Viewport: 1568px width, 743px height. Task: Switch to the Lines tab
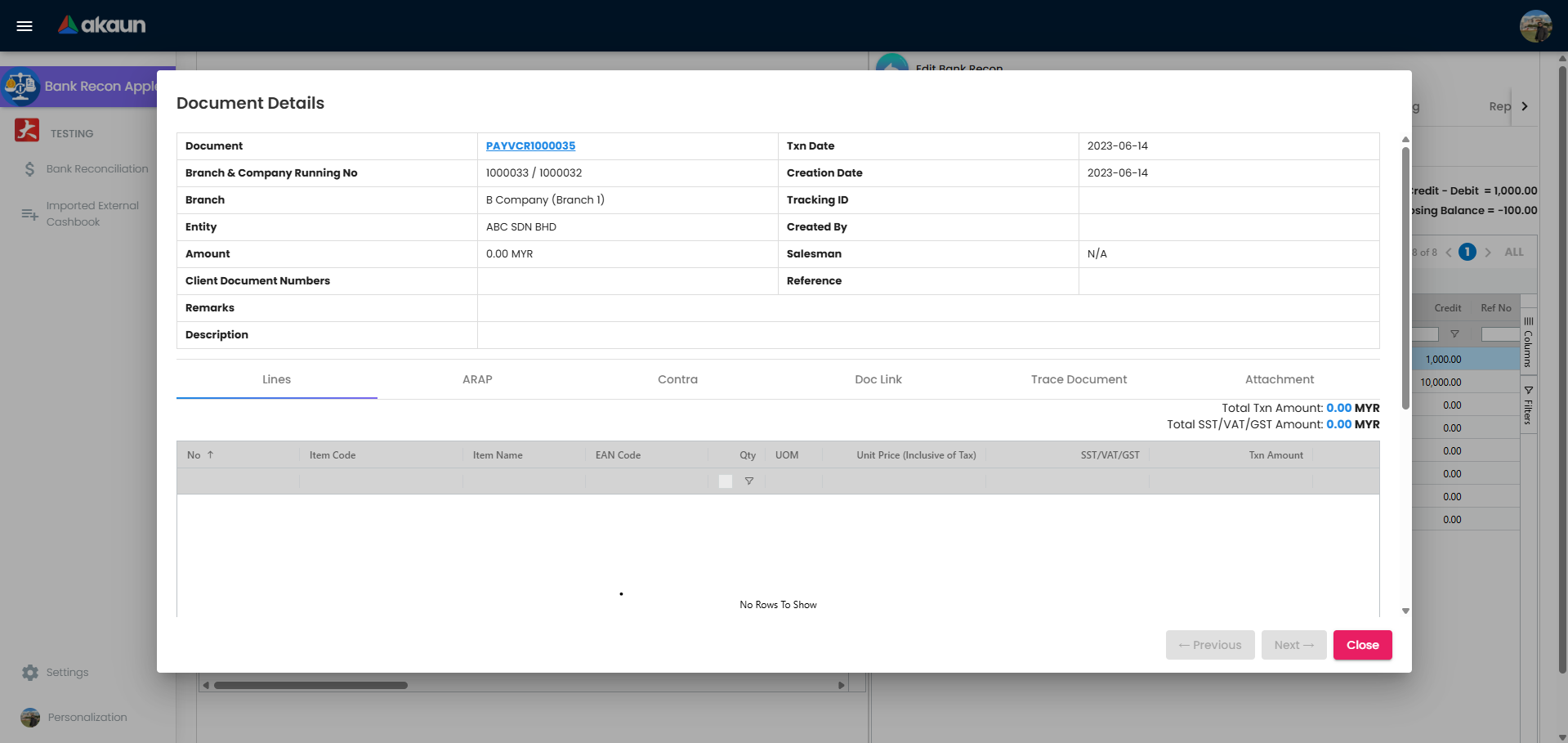[277, 379]
